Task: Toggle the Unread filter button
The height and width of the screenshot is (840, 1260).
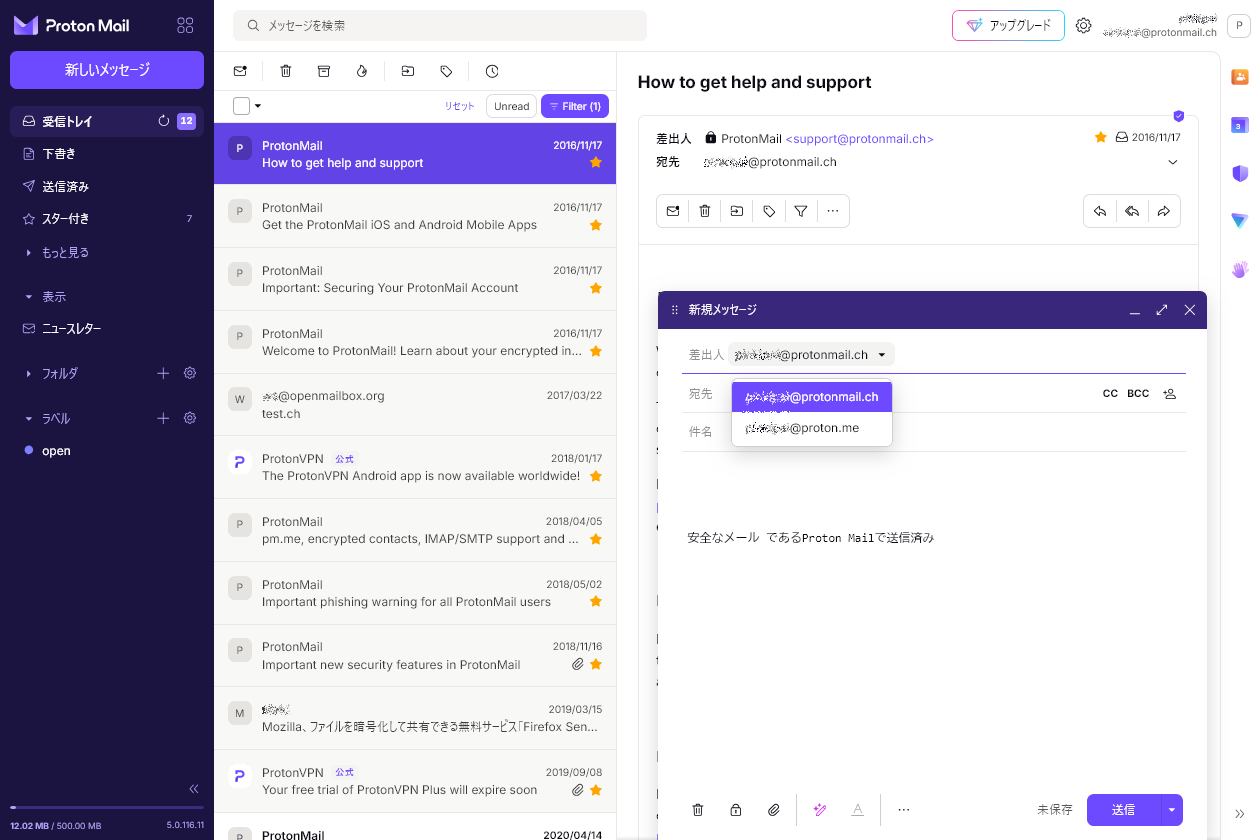Action: pos(511,106)
